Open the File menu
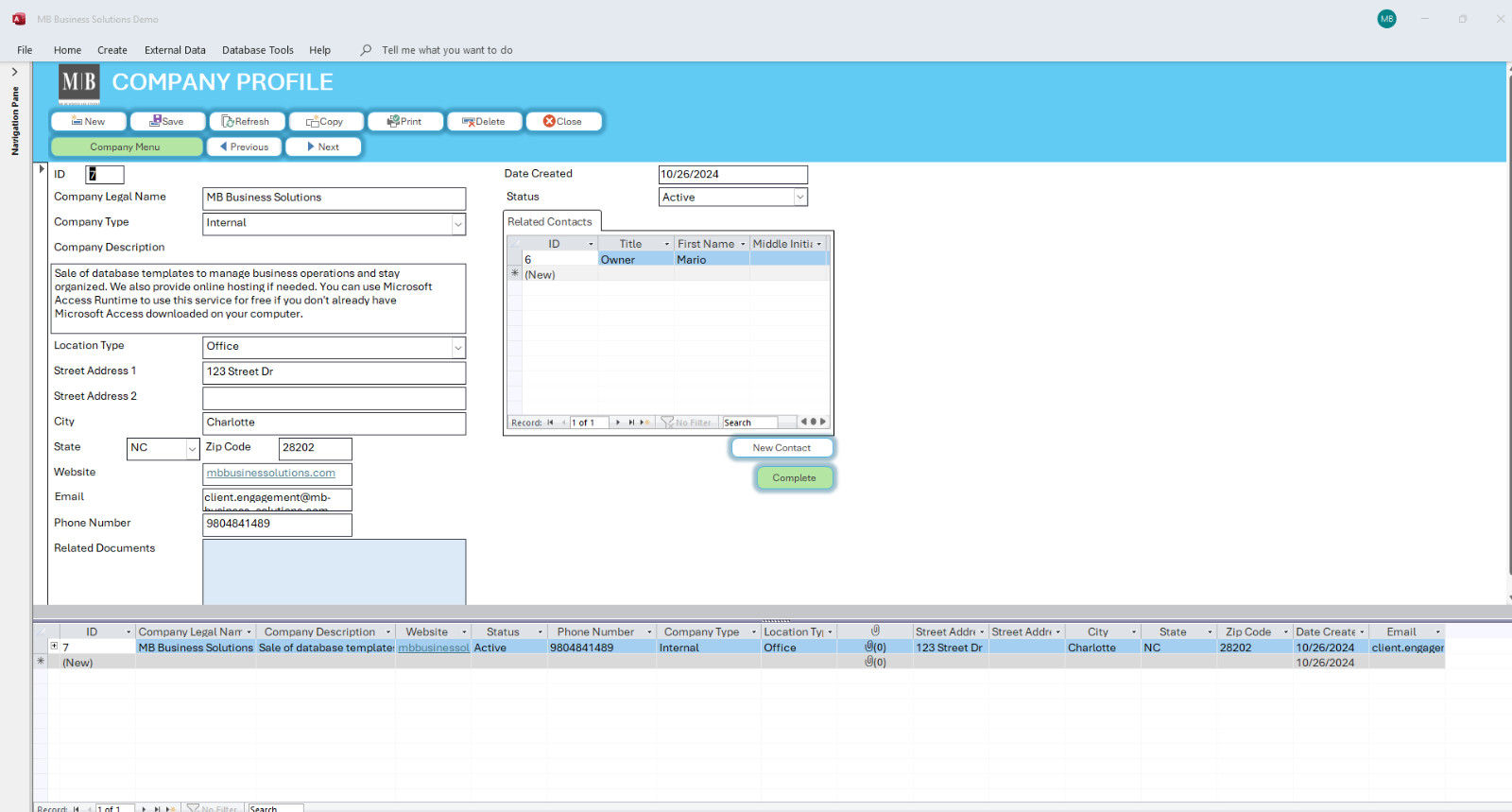 coord(25,50)
